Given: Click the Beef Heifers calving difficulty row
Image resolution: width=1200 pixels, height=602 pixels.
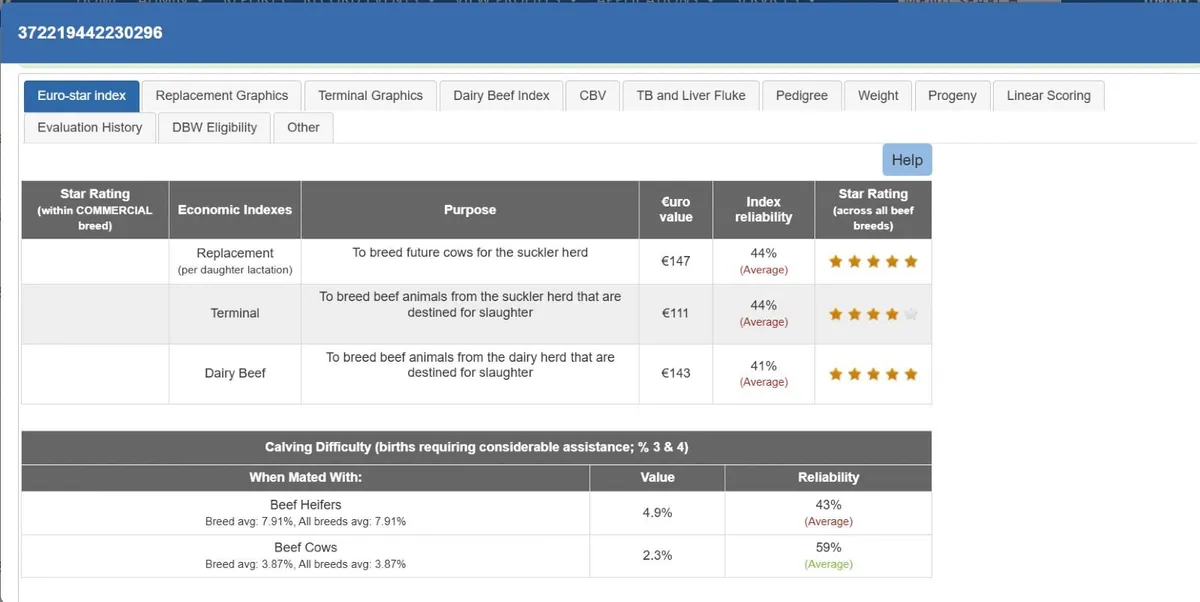Looking at the screenshot, I should pos(305,512).
